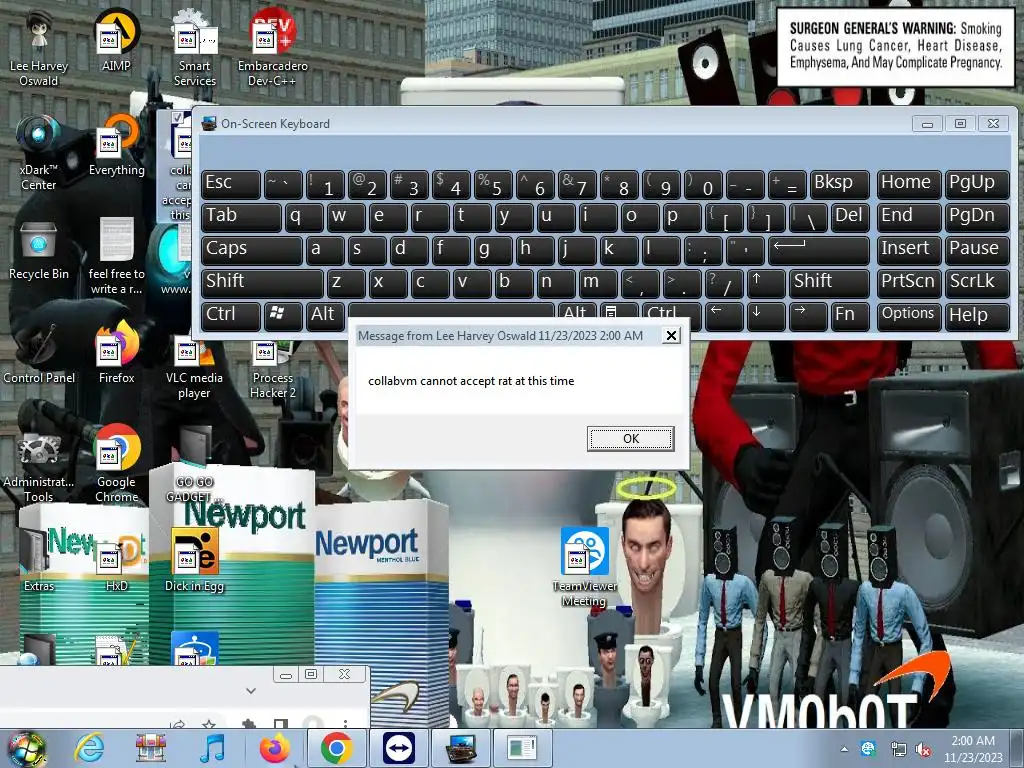
Task: Open Control Panel desktop icon
Action: click(39, 353)
